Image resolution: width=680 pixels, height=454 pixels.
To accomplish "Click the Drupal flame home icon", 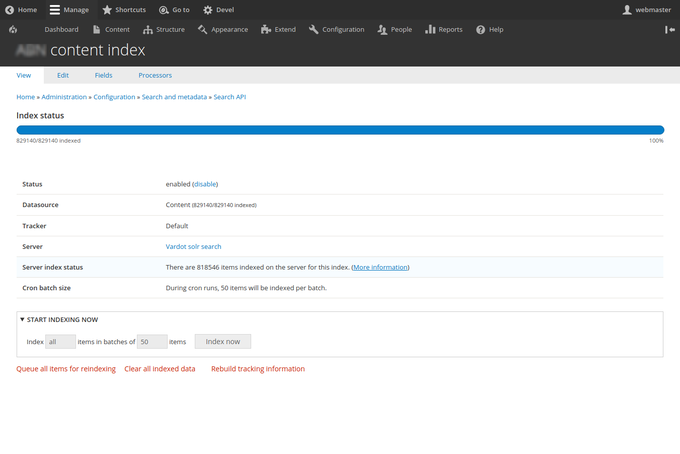I will click(x=13, y=29).
